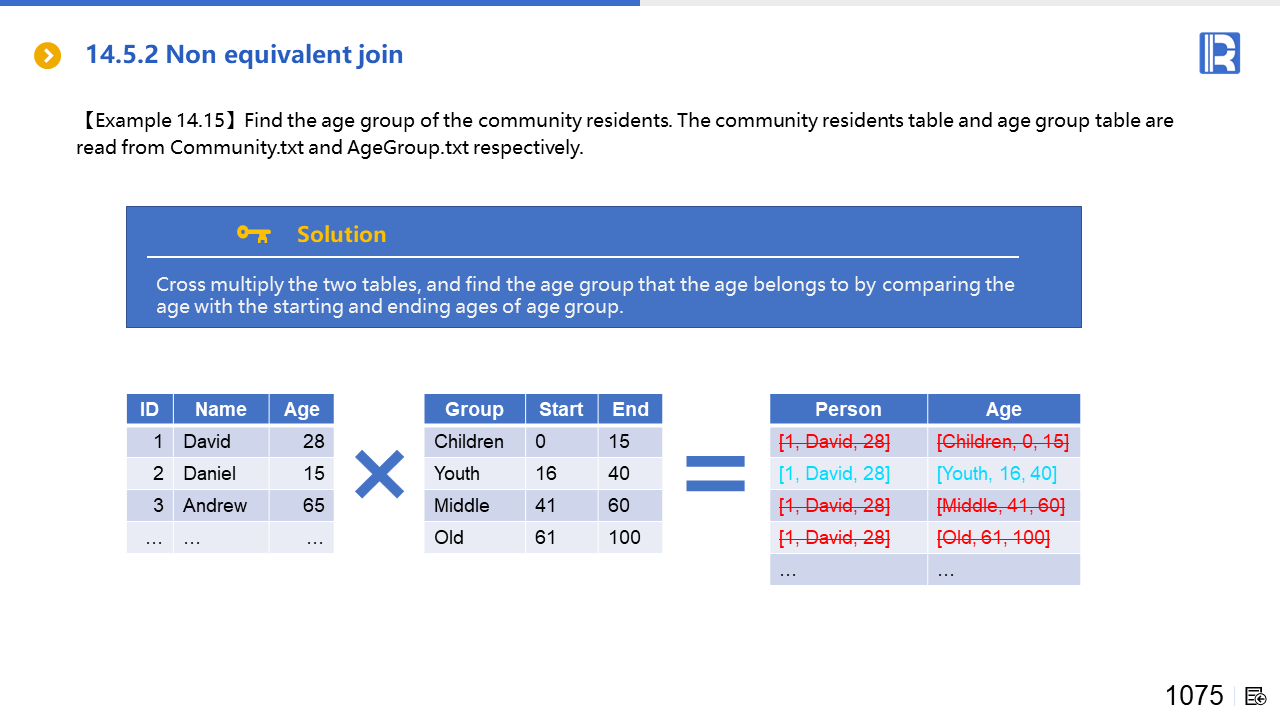Click the Group column header
Viewport: 1280px width, 720px height.
474,409
